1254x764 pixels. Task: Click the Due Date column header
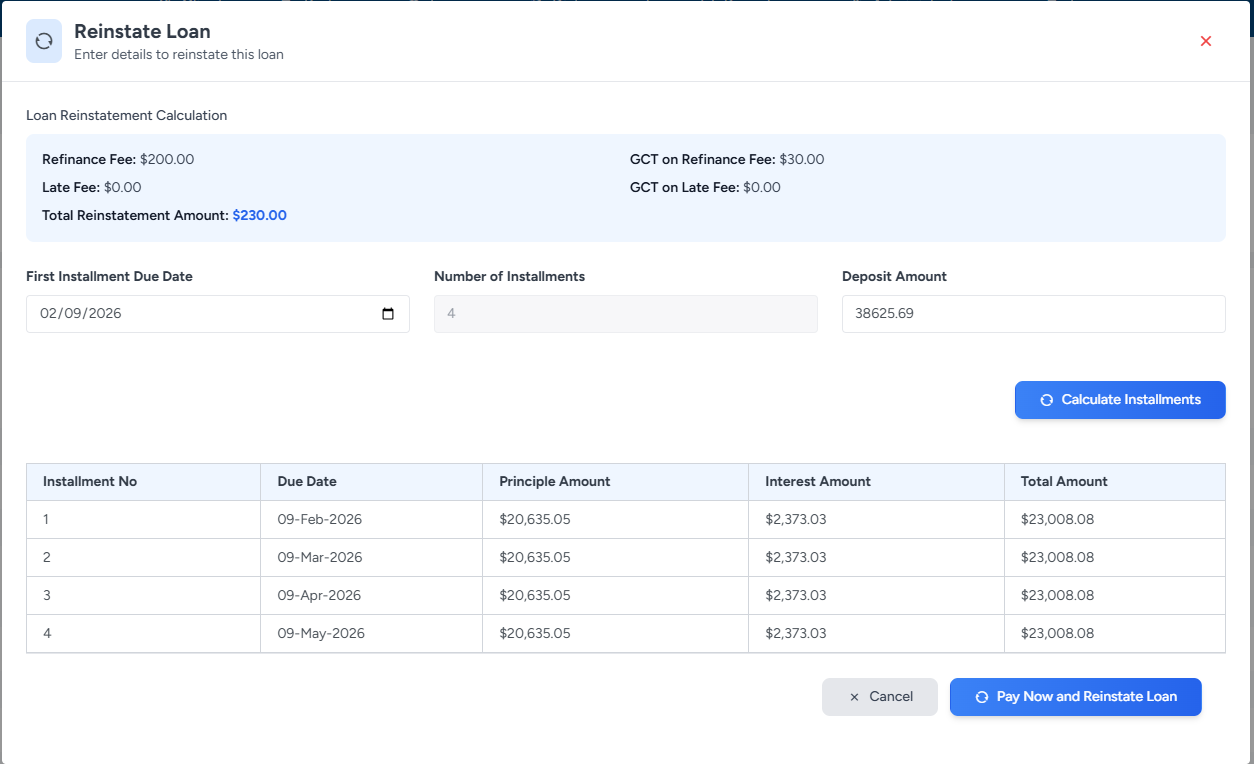307,482
